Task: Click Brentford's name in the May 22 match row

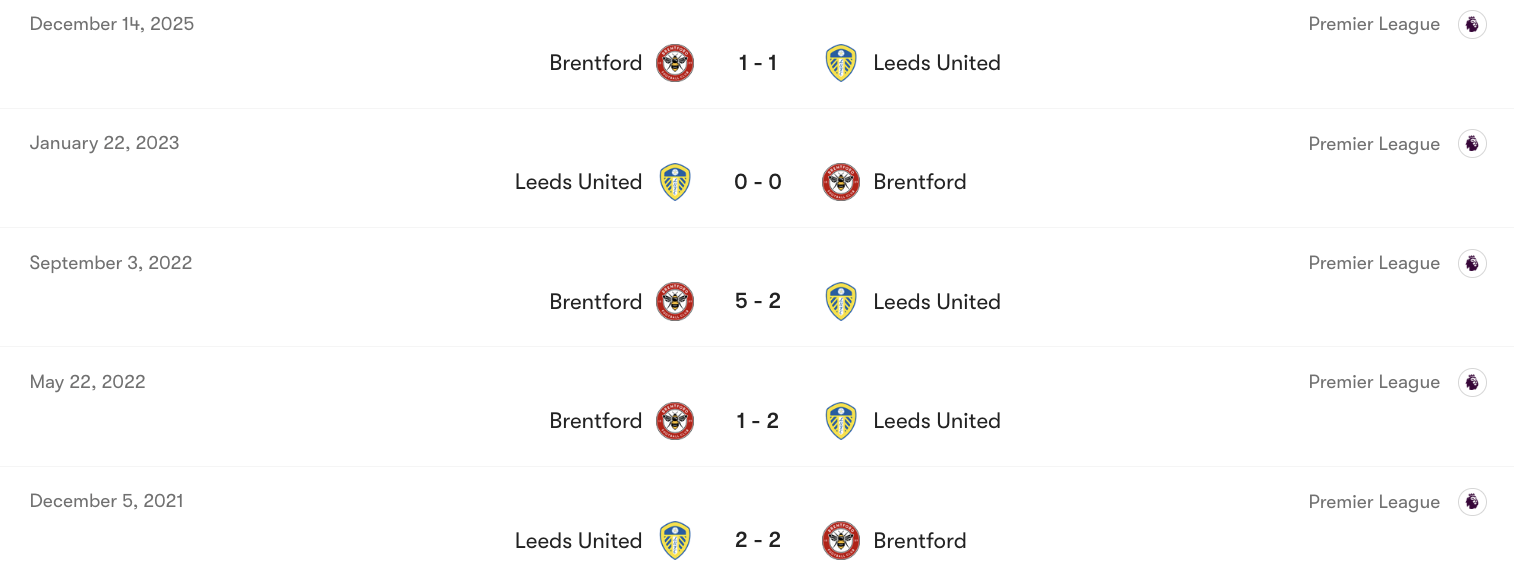Action: tap(595, 420)
